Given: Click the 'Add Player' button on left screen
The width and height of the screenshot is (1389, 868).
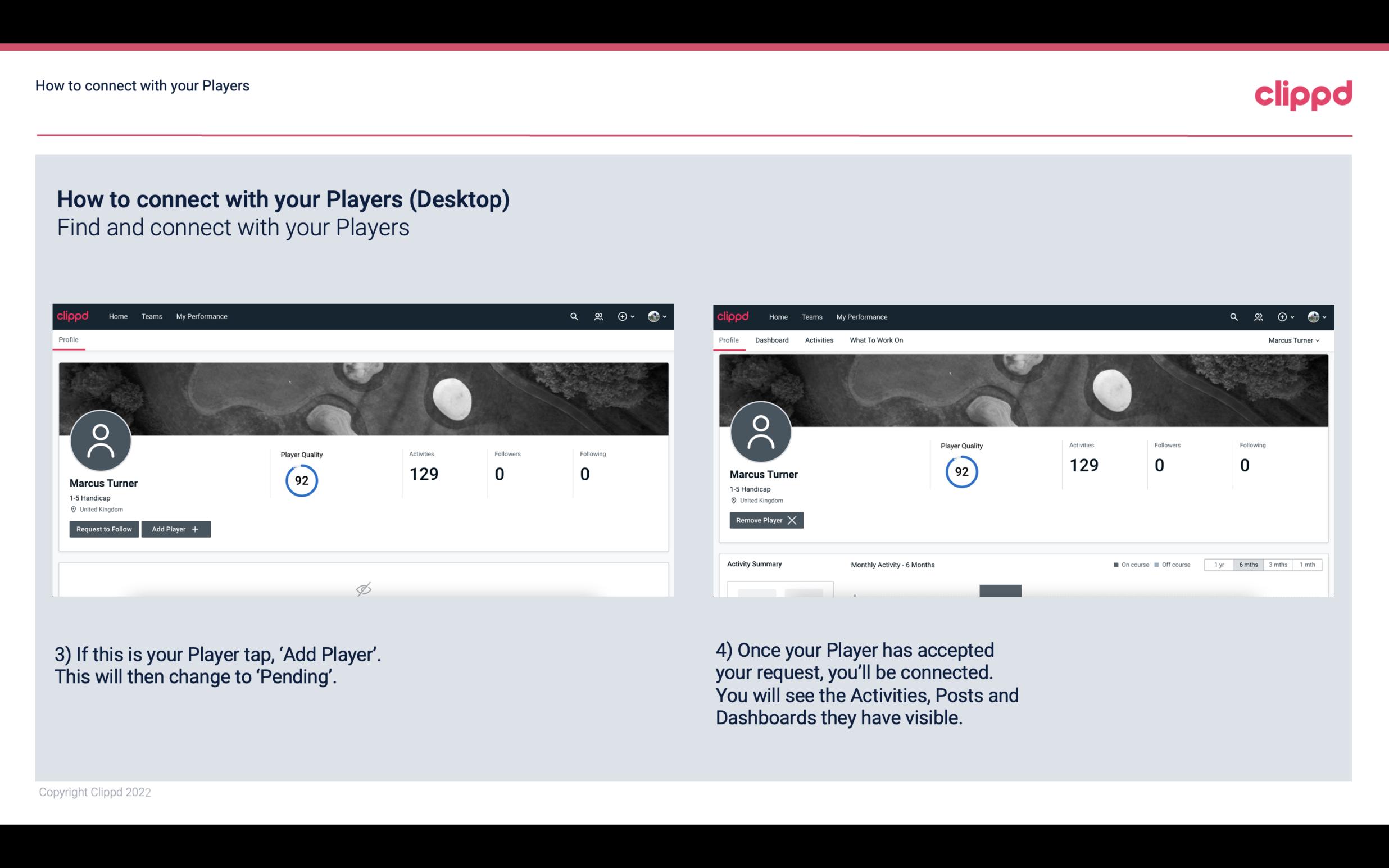Looking at the screenshot, I should [x=175, y=528].
